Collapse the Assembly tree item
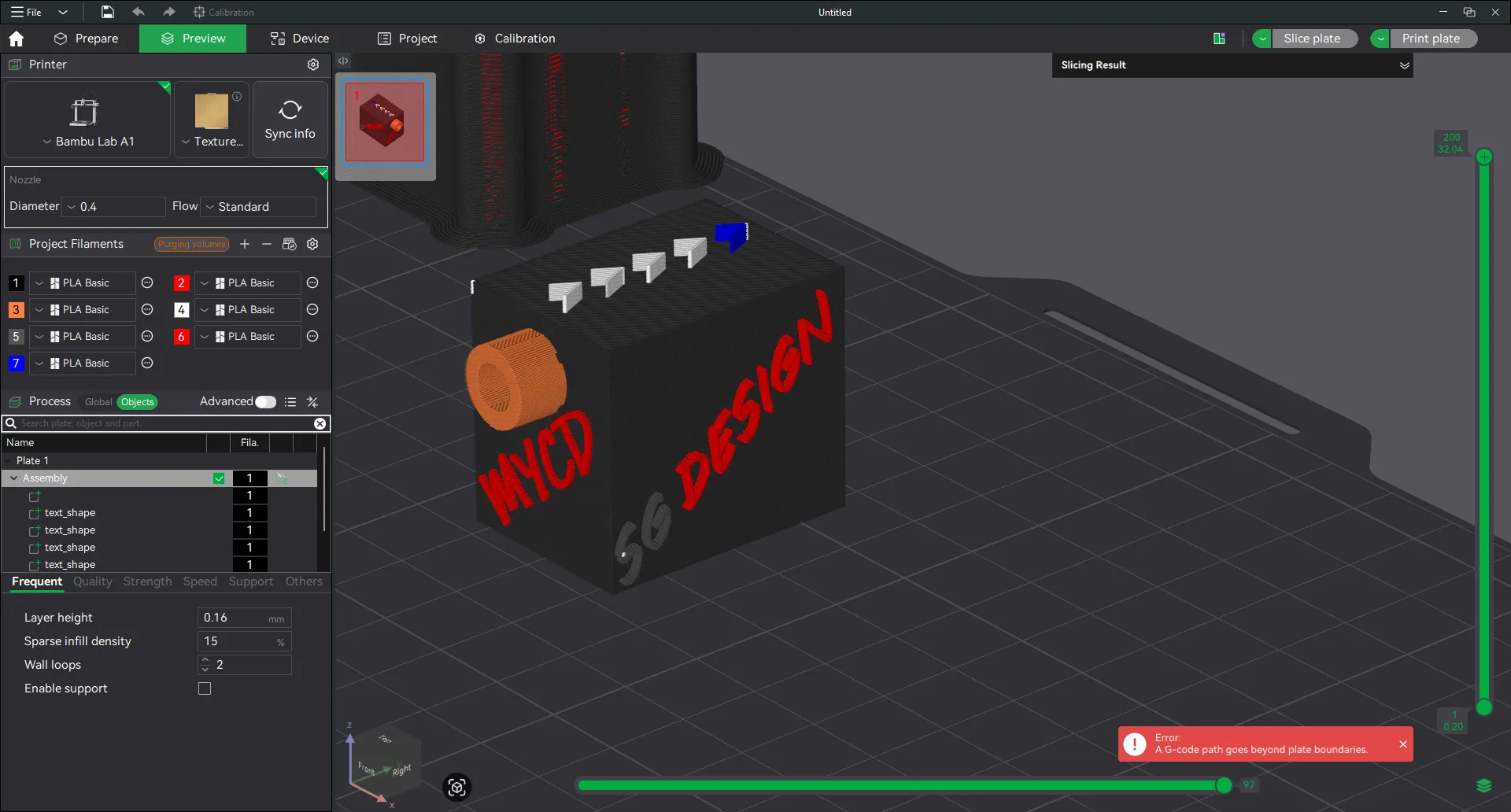 click(13, 478)
